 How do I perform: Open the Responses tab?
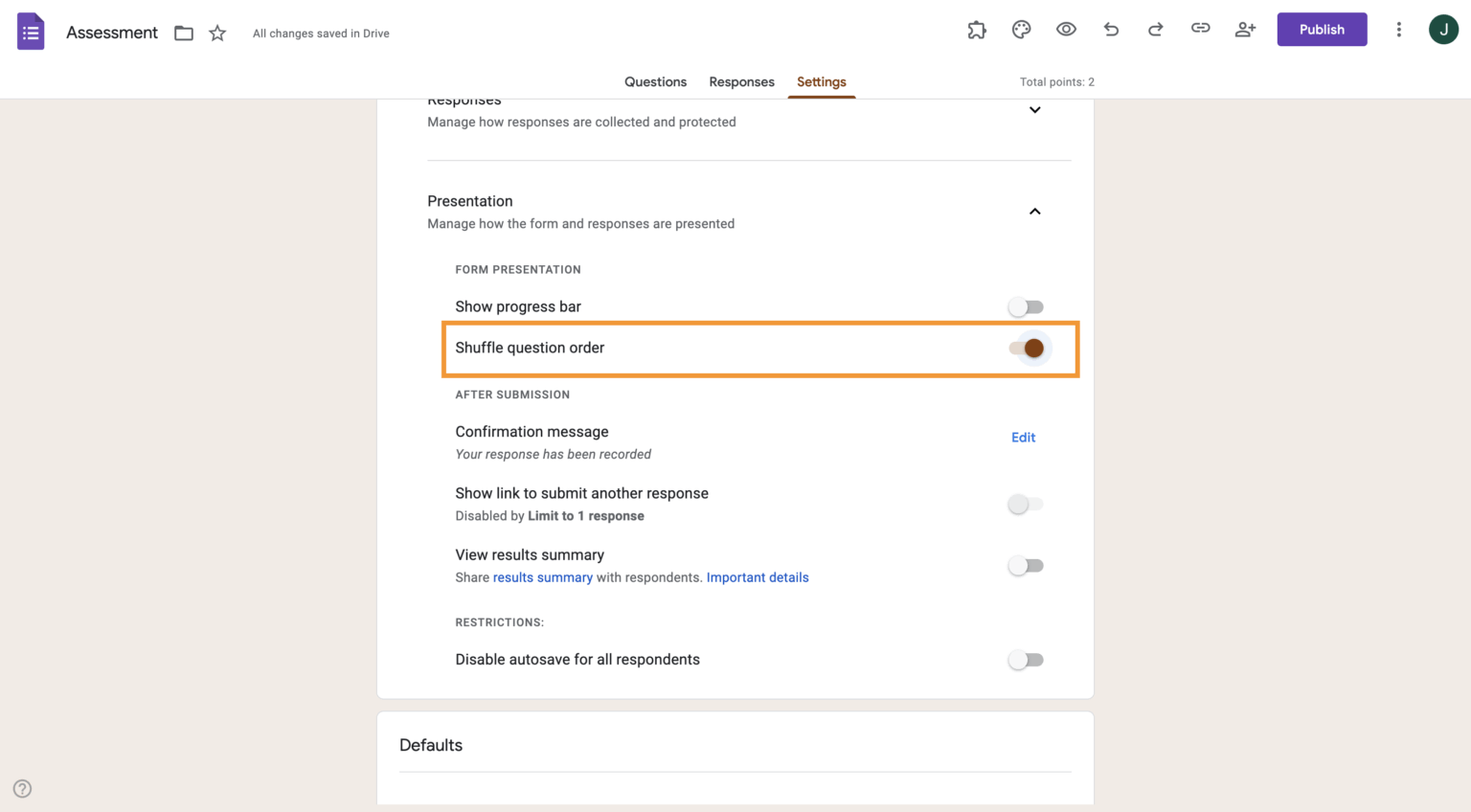(741, 81)
